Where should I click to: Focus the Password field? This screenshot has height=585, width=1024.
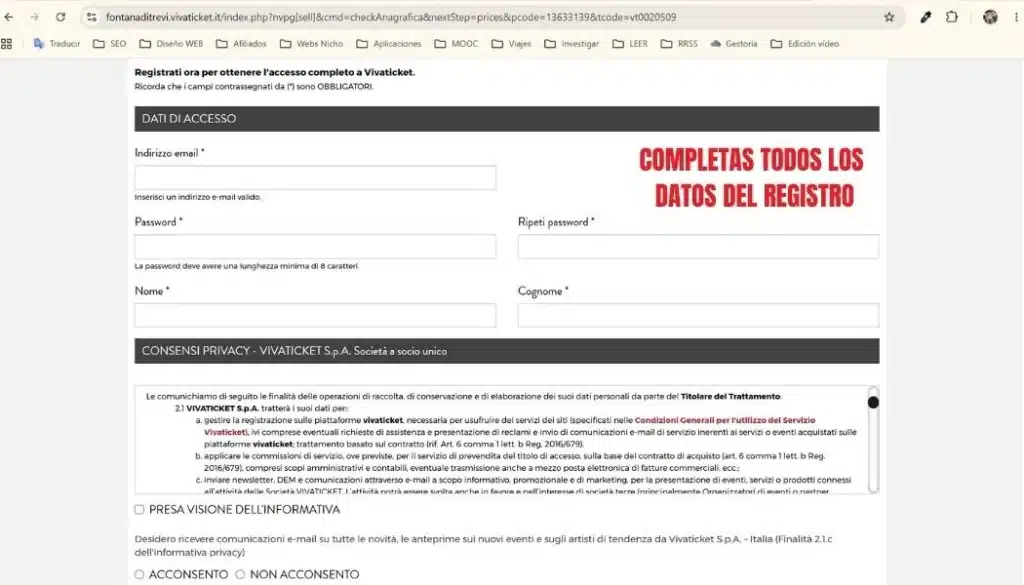click(x=315, y=247)
